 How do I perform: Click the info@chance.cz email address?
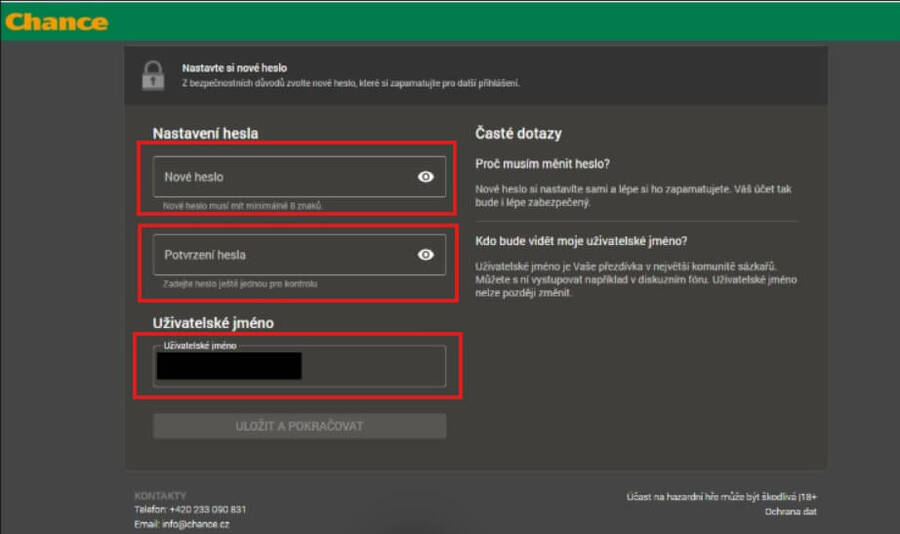[196, 524]
